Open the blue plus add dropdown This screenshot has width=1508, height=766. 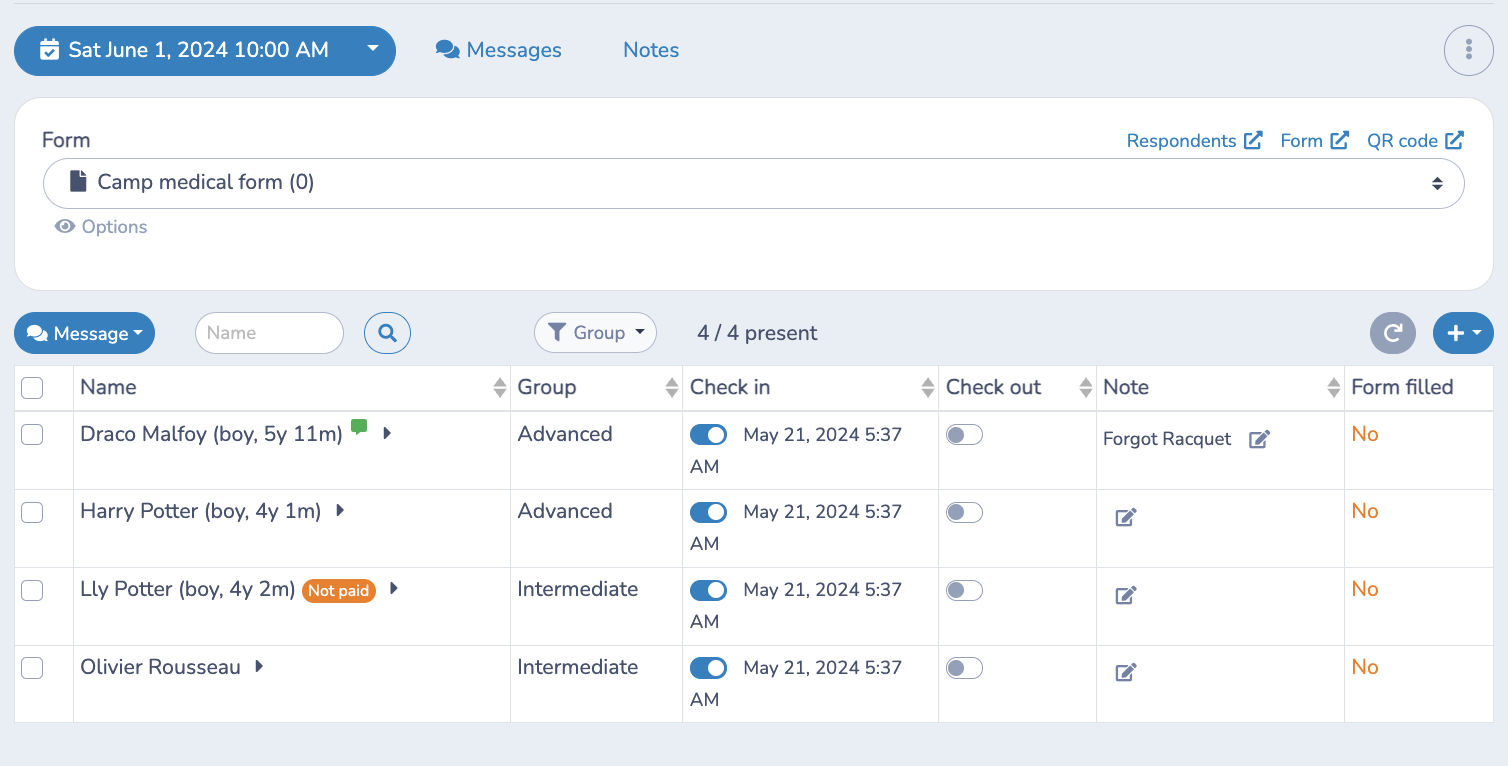[1463, 333]
